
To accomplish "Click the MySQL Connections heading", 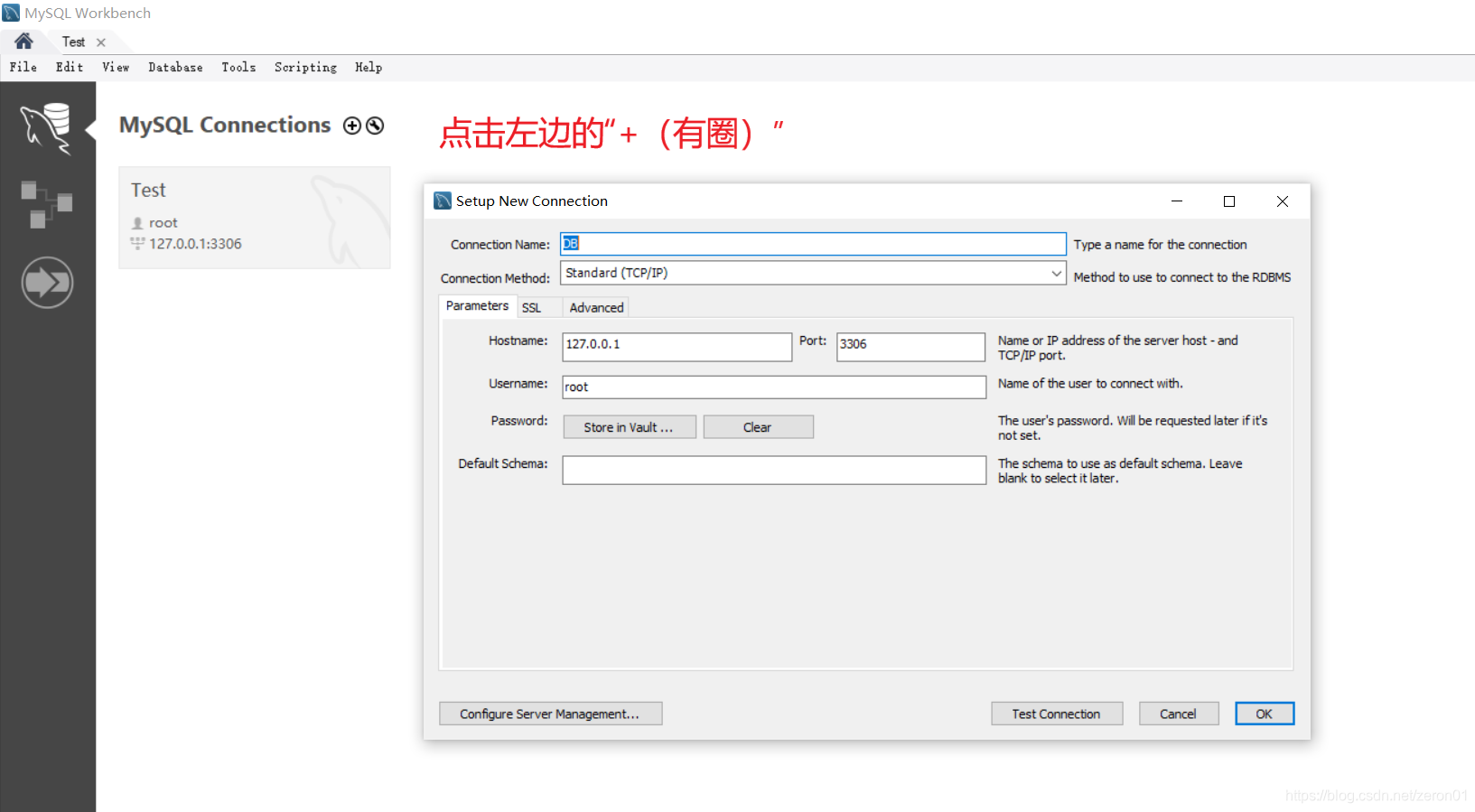I will pos(225,125).
